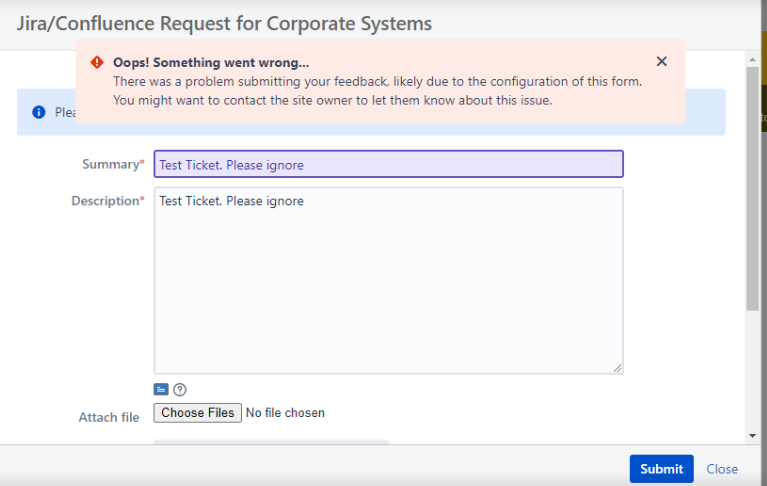Viewport: 767px width, 486px height.
Task: Click the 'No file chosen' text
Action: point(285,413)
